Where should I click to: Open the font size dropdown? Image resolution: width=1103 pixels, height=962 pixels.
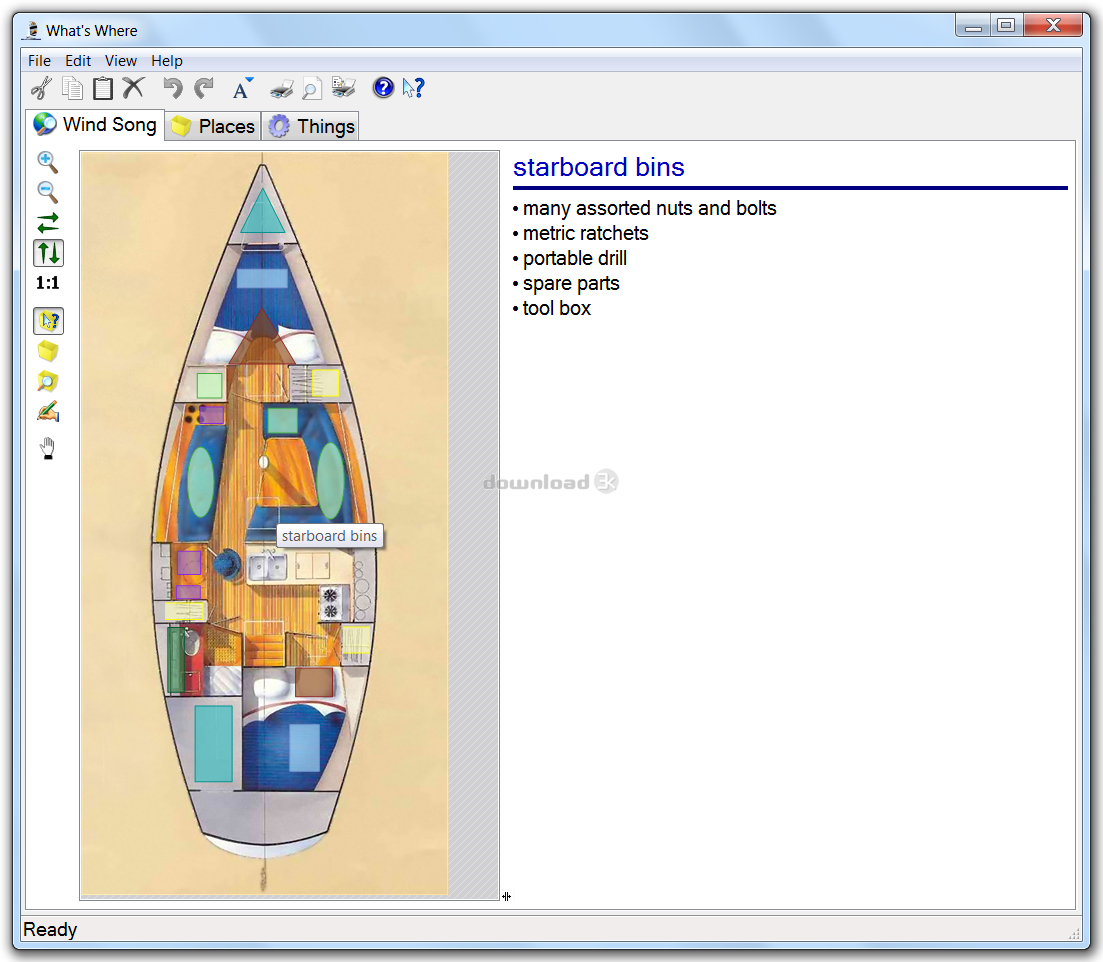[x=242, y=88]
